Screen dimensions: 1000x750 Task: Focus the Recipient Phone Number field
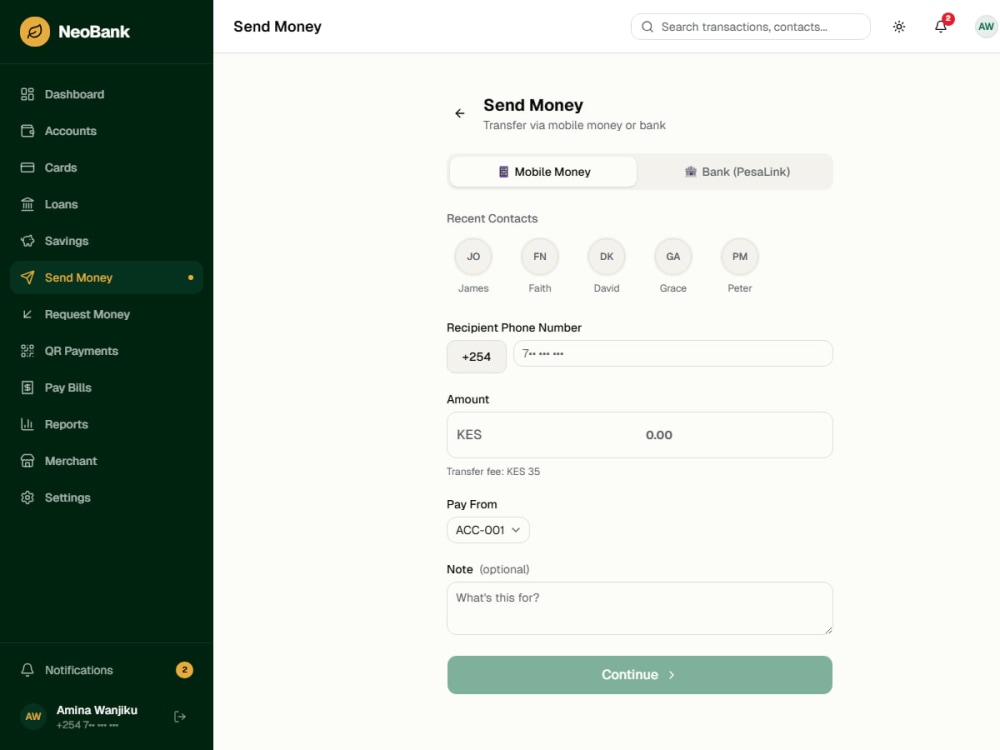click(673, 353)
